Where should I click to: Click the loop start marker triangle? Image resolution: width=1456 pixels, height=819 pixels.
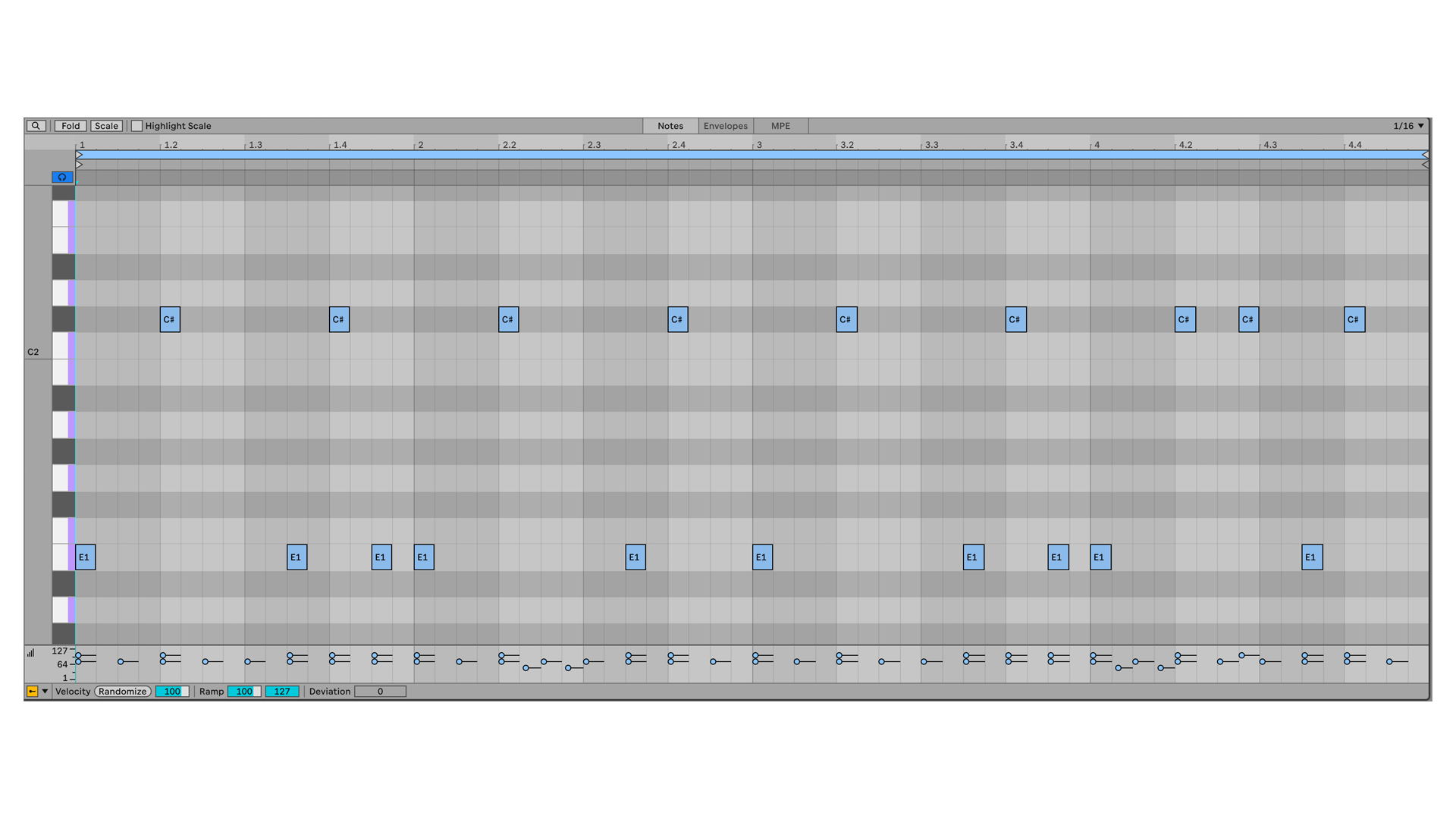[x=79, y=155]
